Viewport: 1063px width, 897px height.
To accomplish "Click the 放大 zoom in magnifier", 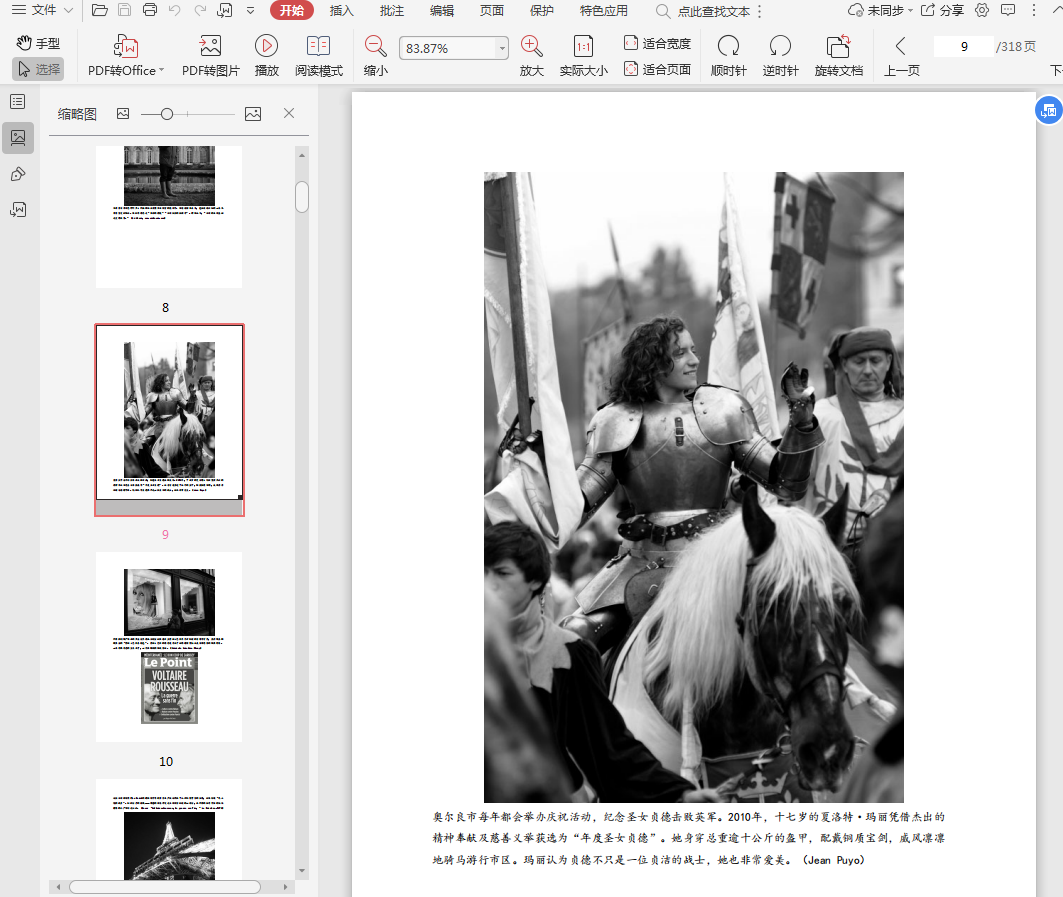I will (532, 47).
